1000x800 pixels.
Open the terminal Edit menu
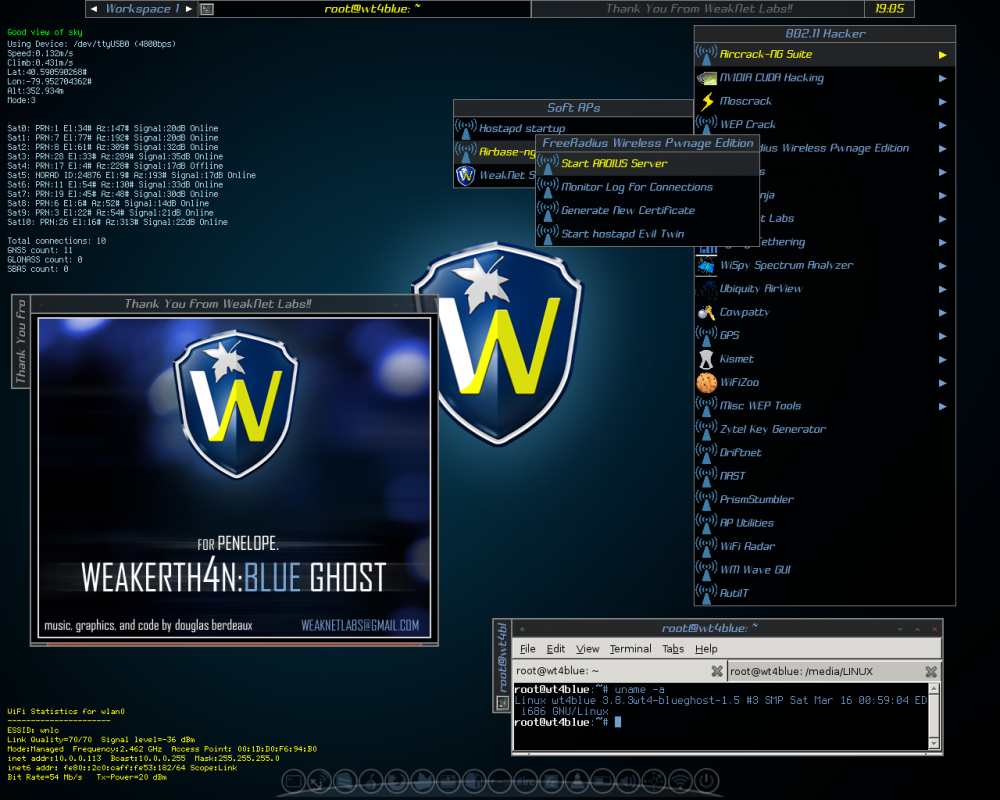click(x=555, y=649)
